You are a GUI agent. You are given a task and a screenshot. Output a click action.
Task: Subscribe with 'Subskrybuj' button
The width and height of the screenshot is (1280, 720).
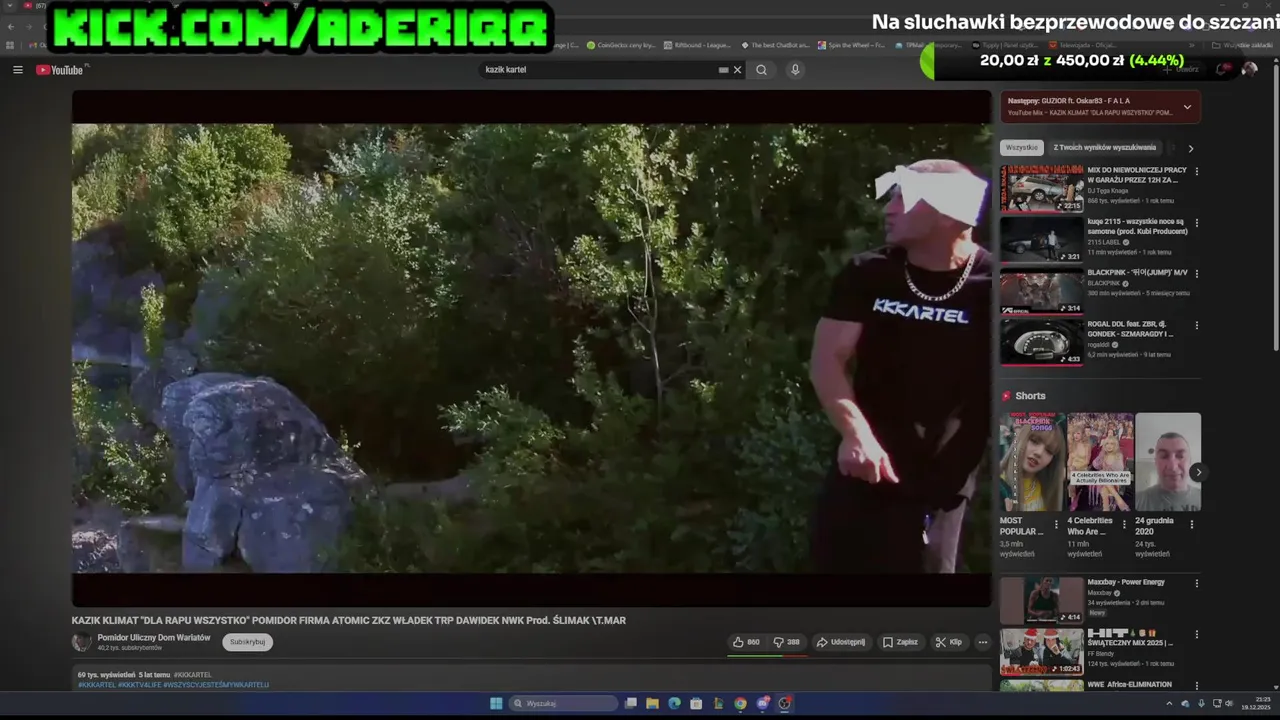247,642
